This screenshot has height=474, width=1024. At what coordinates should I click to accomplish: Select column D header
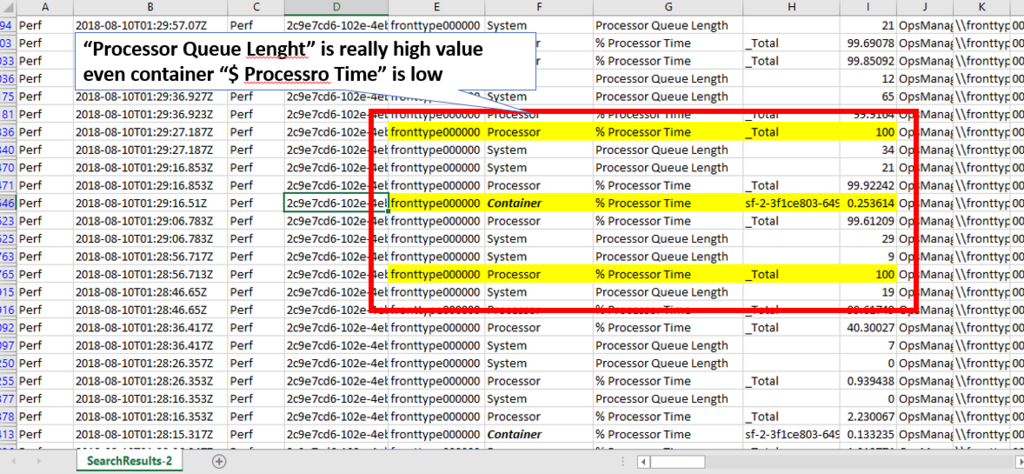tap(336, 7)
